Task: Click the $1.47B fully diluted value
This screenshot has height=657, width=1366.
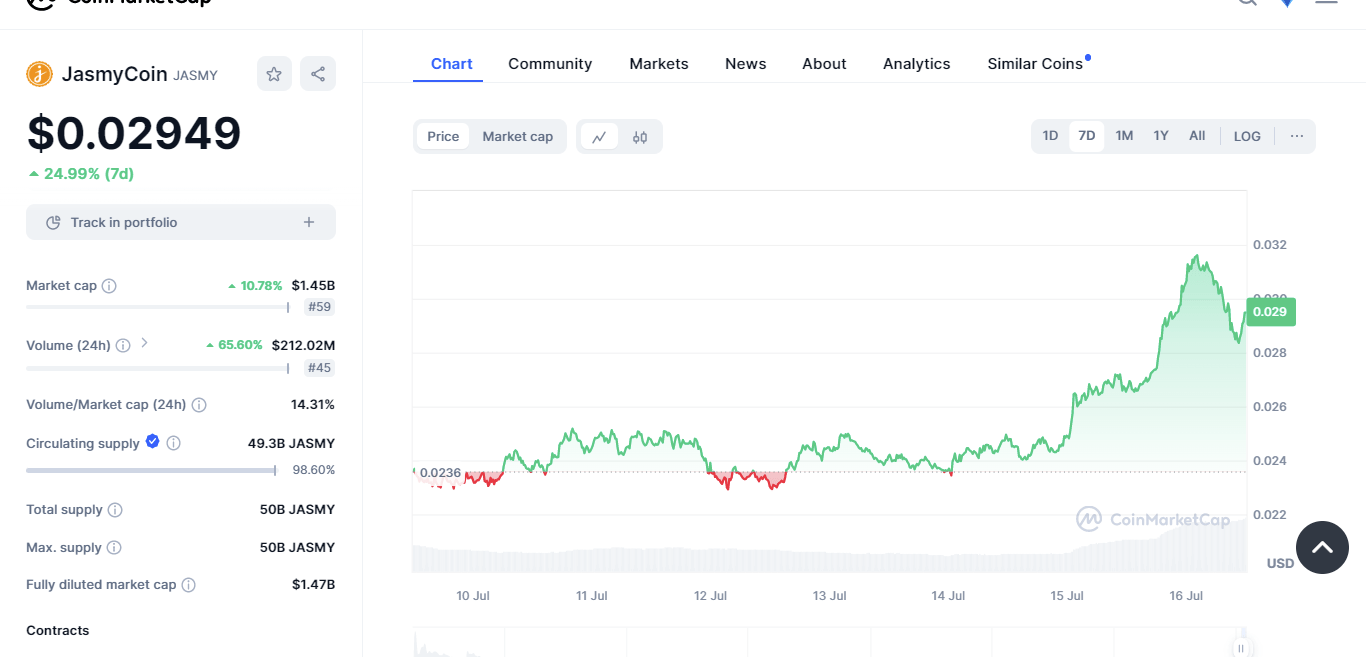Action: [x=313, y=585]
